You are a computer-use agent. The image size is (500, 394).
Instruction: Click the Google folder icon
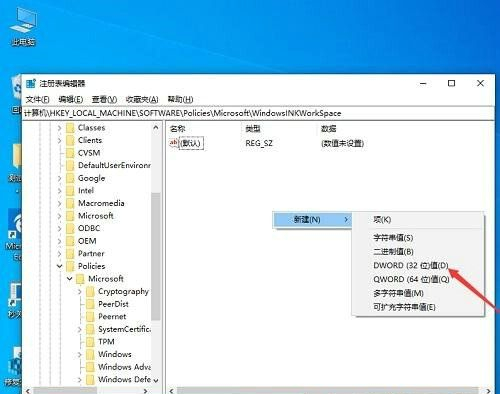(70, 178)
